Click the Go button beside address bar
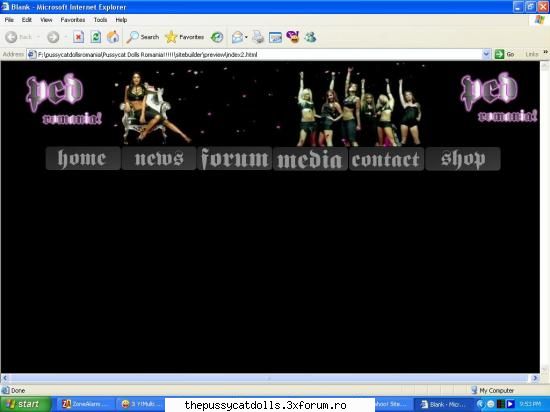The image size is (550, 412). coord(505,54)
